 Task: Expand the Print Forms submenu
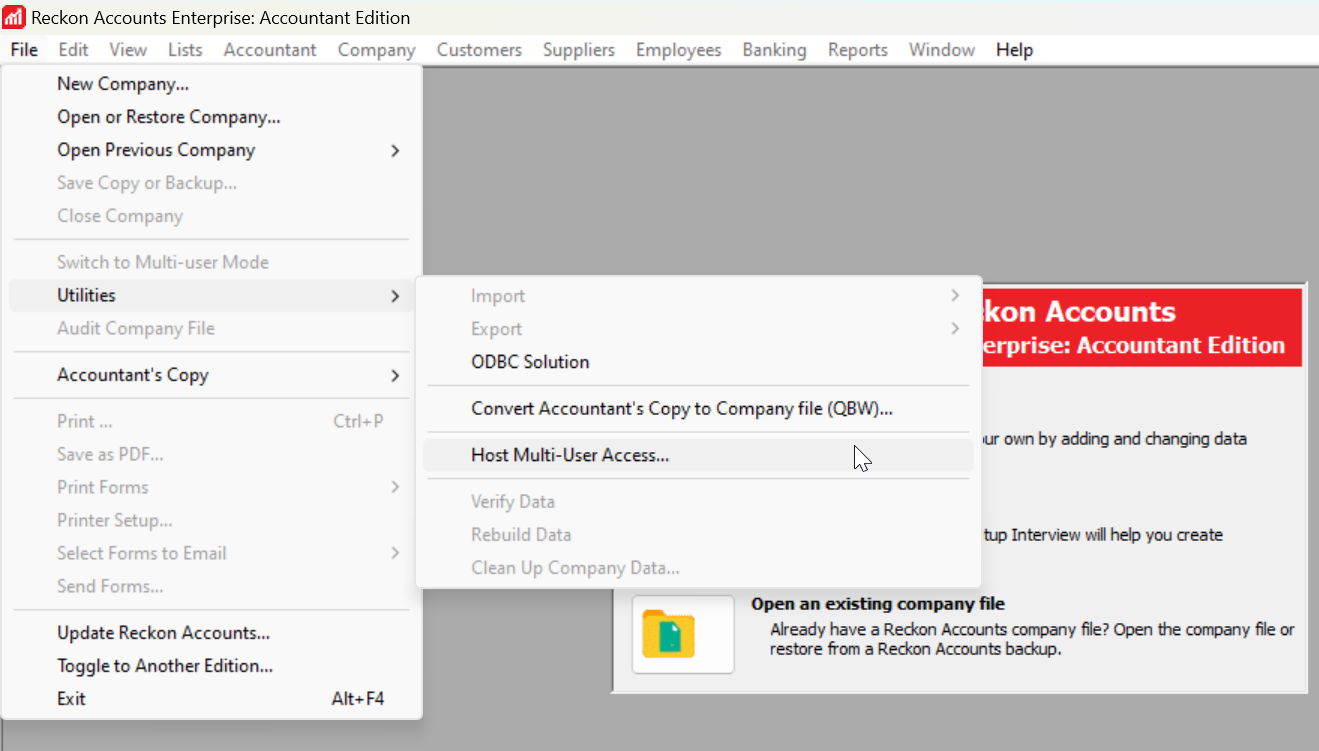(211, 487)
